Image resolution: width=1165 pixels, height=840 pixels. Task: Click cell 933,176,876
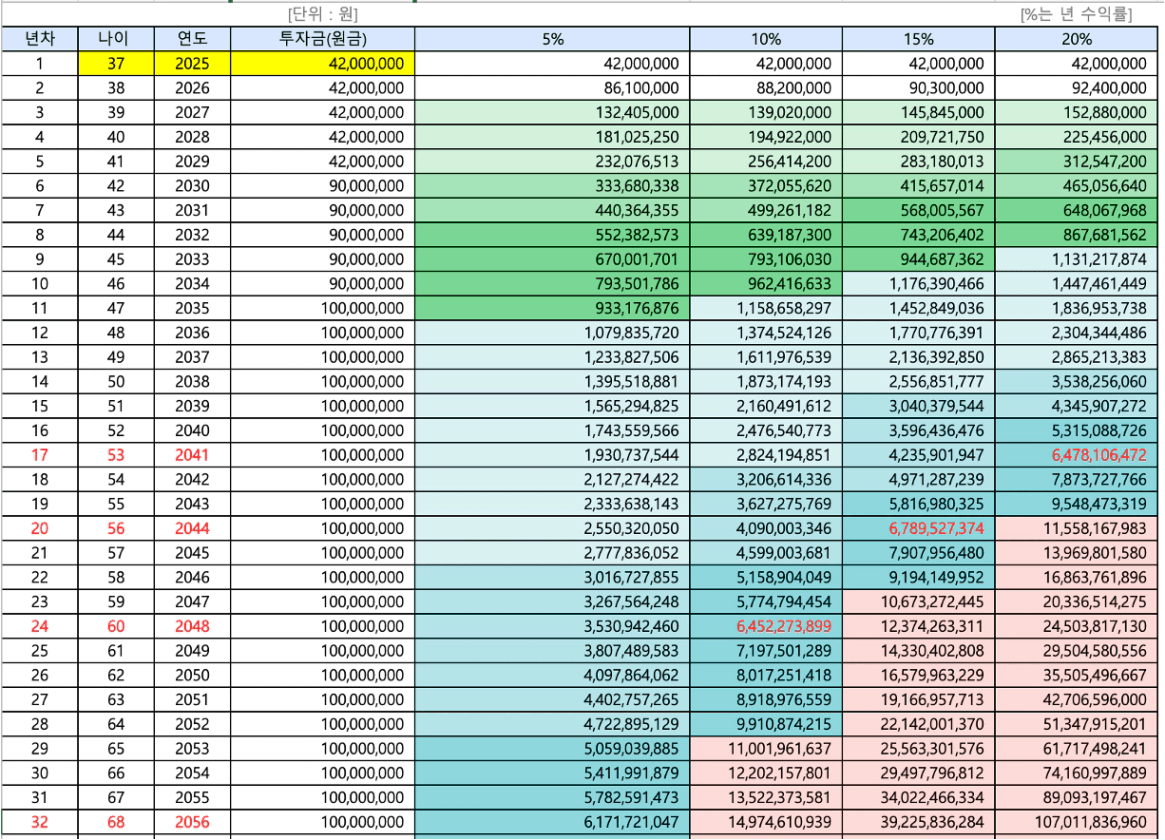pyautogui.click(x=552, y=309)
